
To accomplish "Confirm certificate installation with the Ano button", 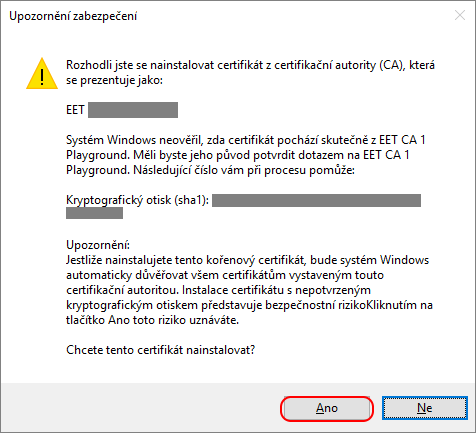I will (x=327, y=408).
